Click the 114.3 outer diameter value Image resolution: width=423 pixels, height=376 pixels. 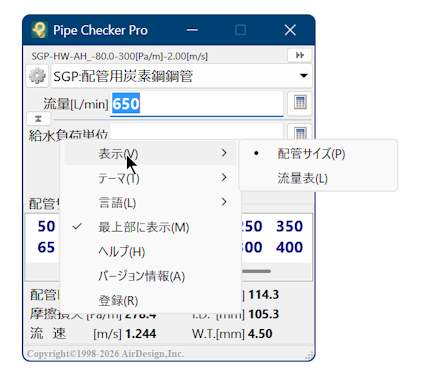pyautogui.click(x=264, y=295)
